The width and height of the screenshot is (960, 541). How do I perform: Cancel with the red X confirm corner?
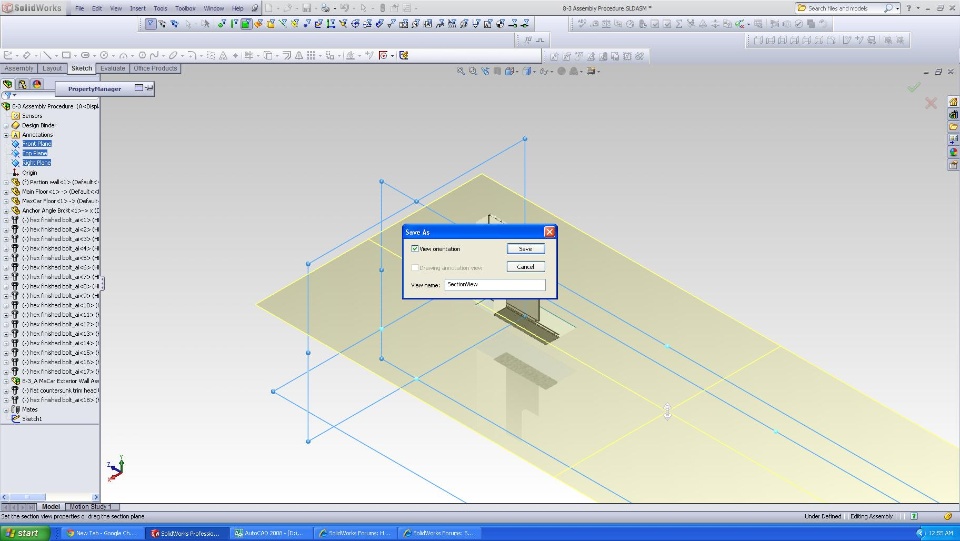pos(931,103)
